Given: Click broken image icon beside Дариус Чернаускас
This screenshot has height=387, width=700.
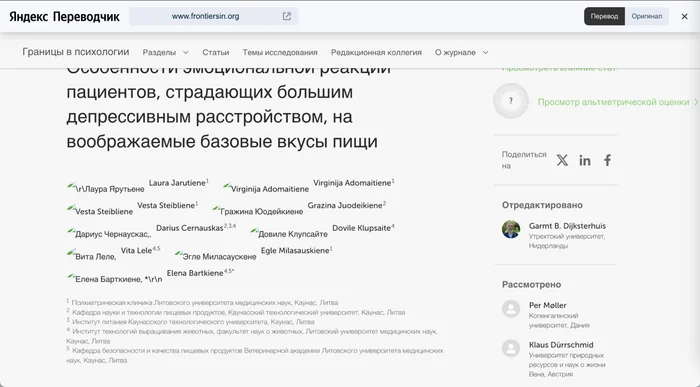Looking at the screenshot, I should pyautogui.click(x=71, y=231).
